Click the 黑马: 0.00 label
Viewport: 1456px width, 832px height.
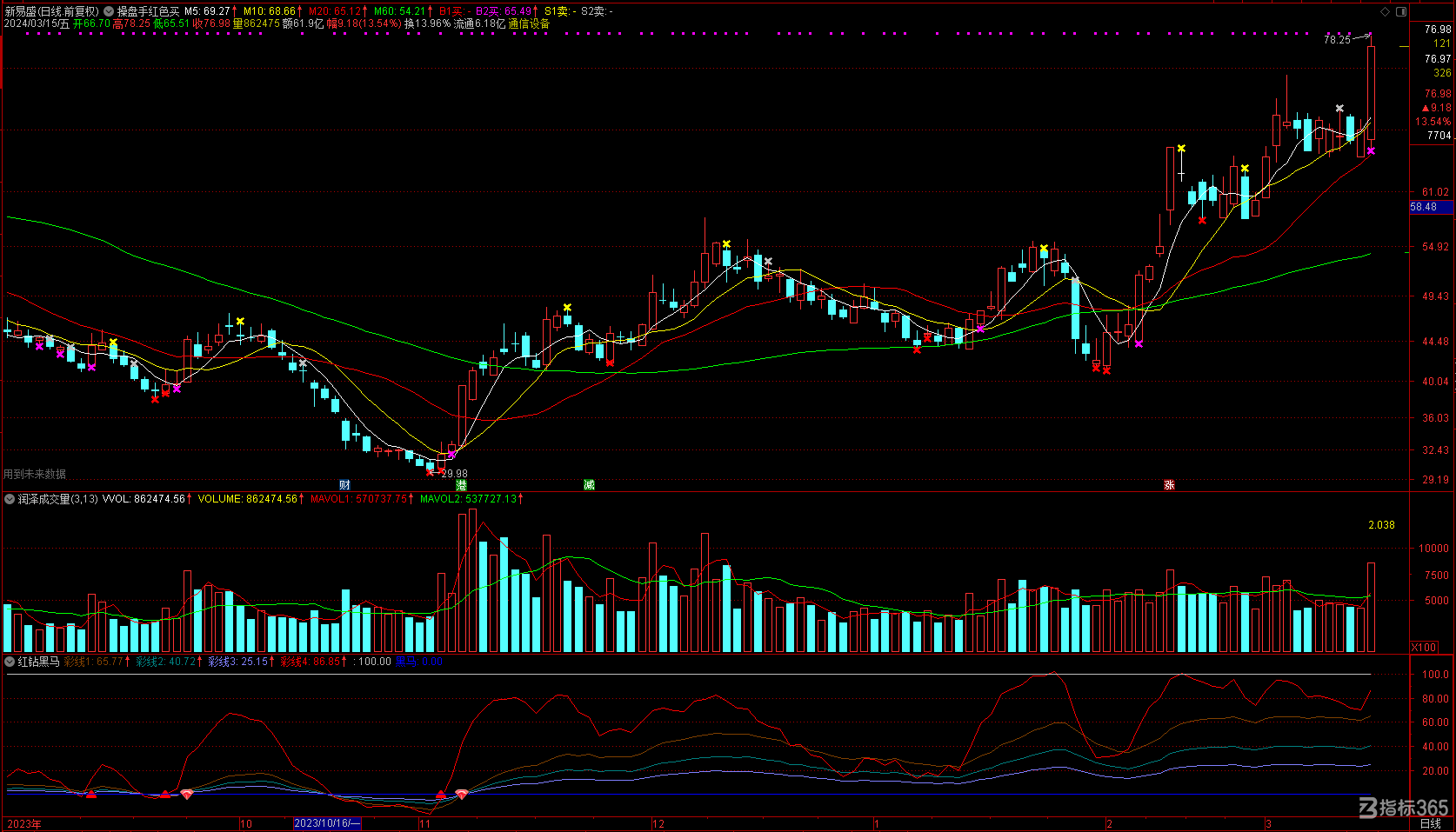point(419,662)
